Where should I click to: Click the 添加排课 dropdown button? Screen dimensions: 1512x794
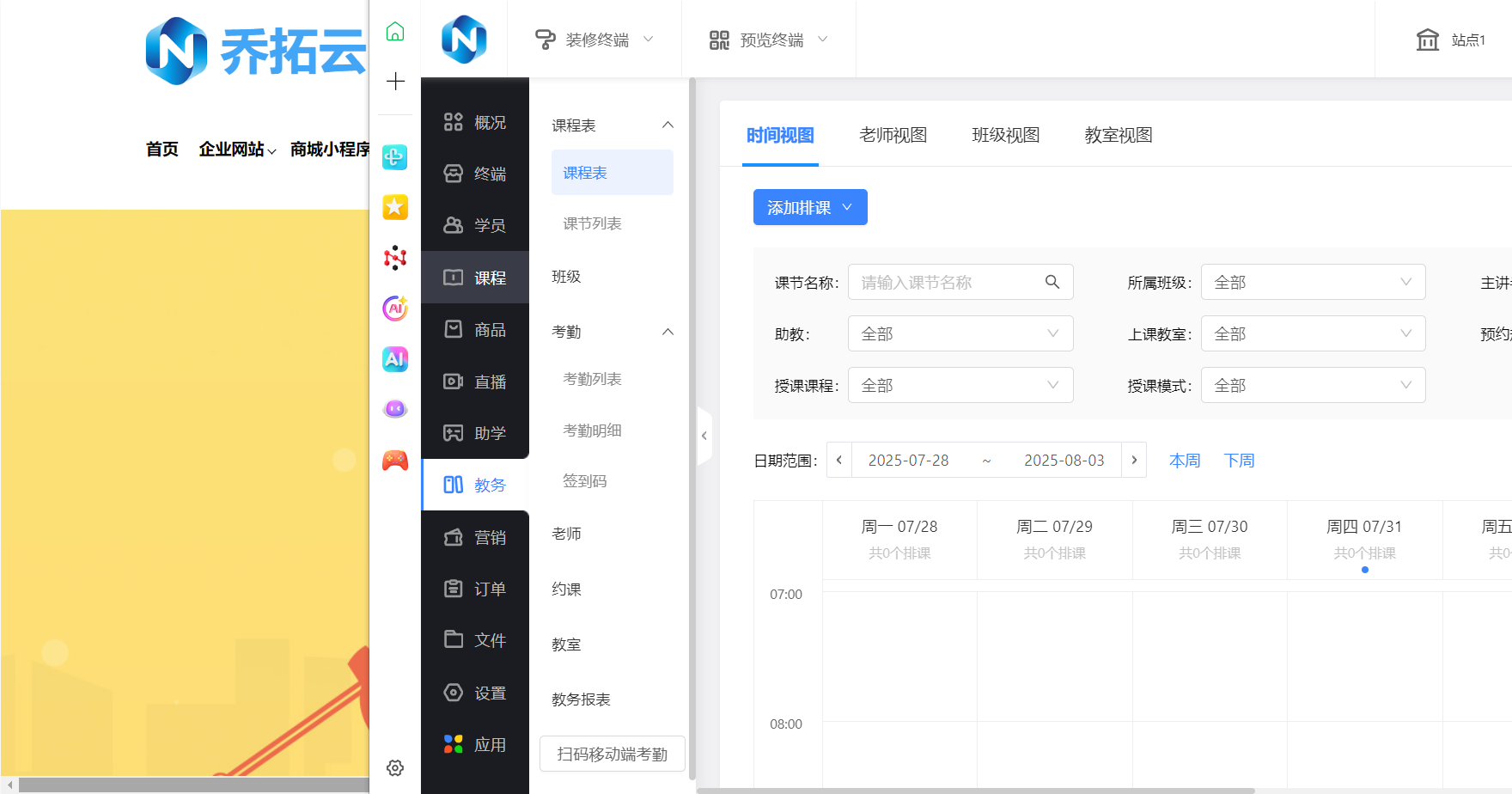[x=810, y=207]
